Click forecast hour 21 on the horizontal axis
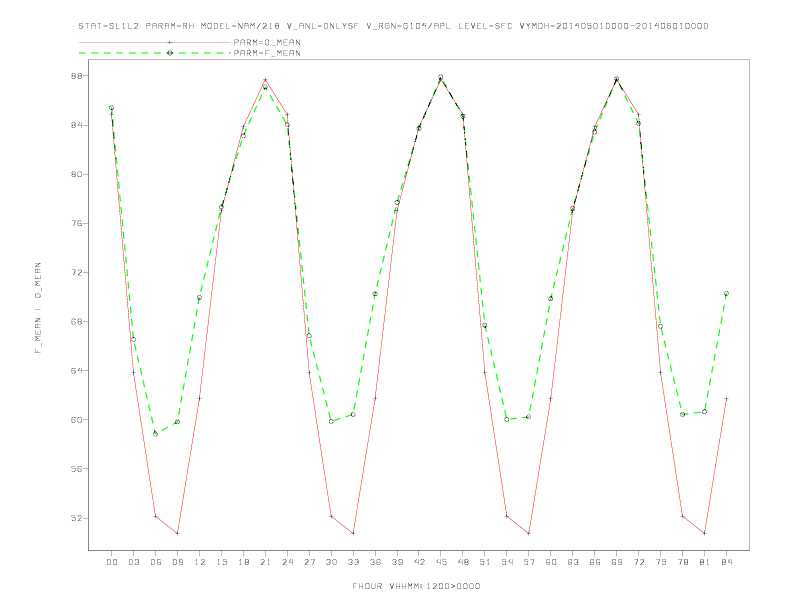The width and height of the screenshot is (792, 612). [x=266, y=562]
